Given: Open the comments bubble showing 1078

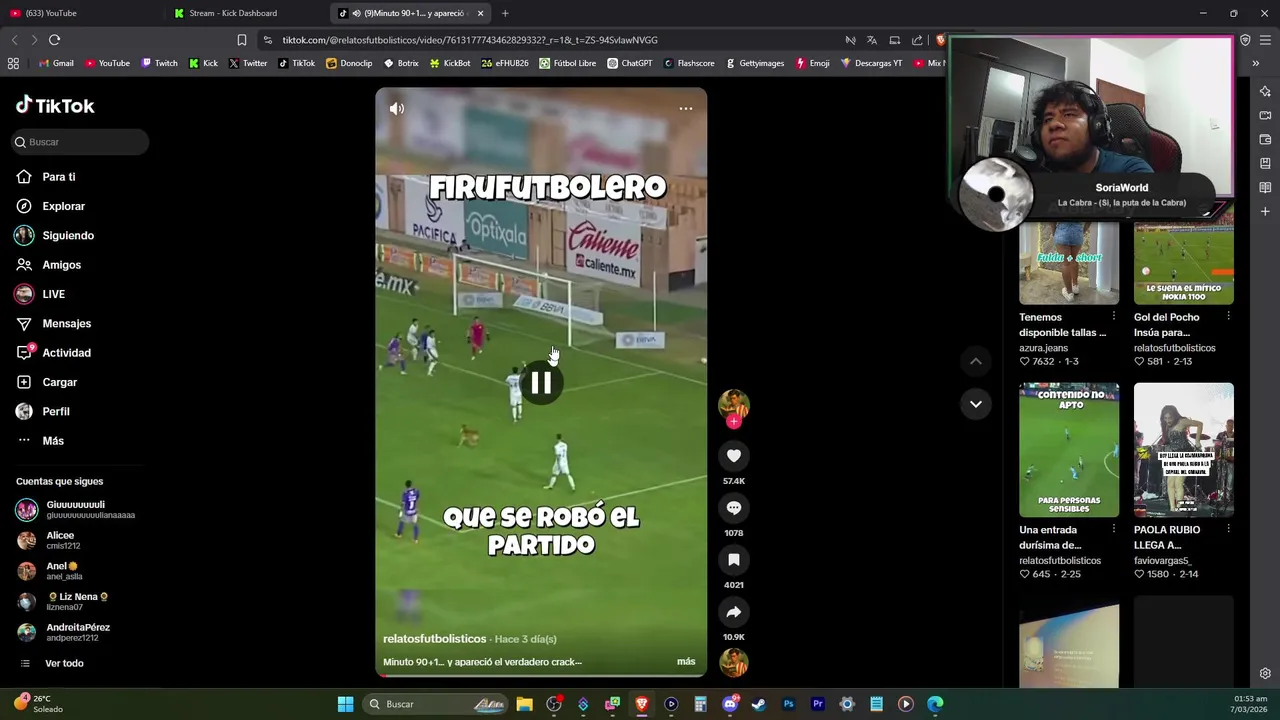Looking at the screenshot, I should click(x=733, y=508).
